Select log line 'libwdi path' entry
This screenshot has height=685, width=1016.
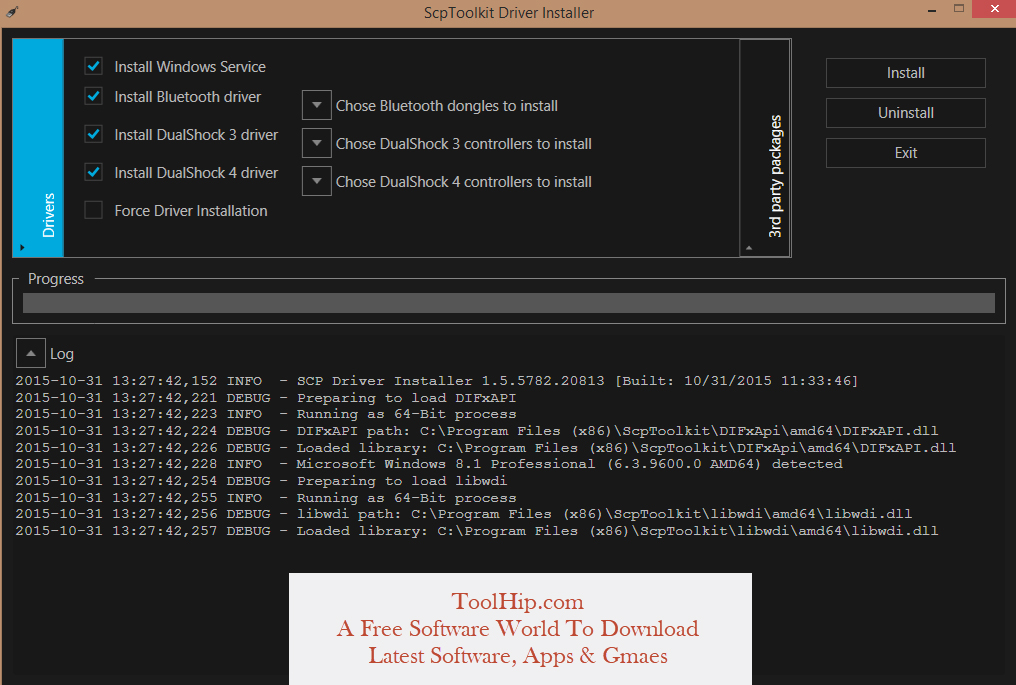click(x=463, y=514)
